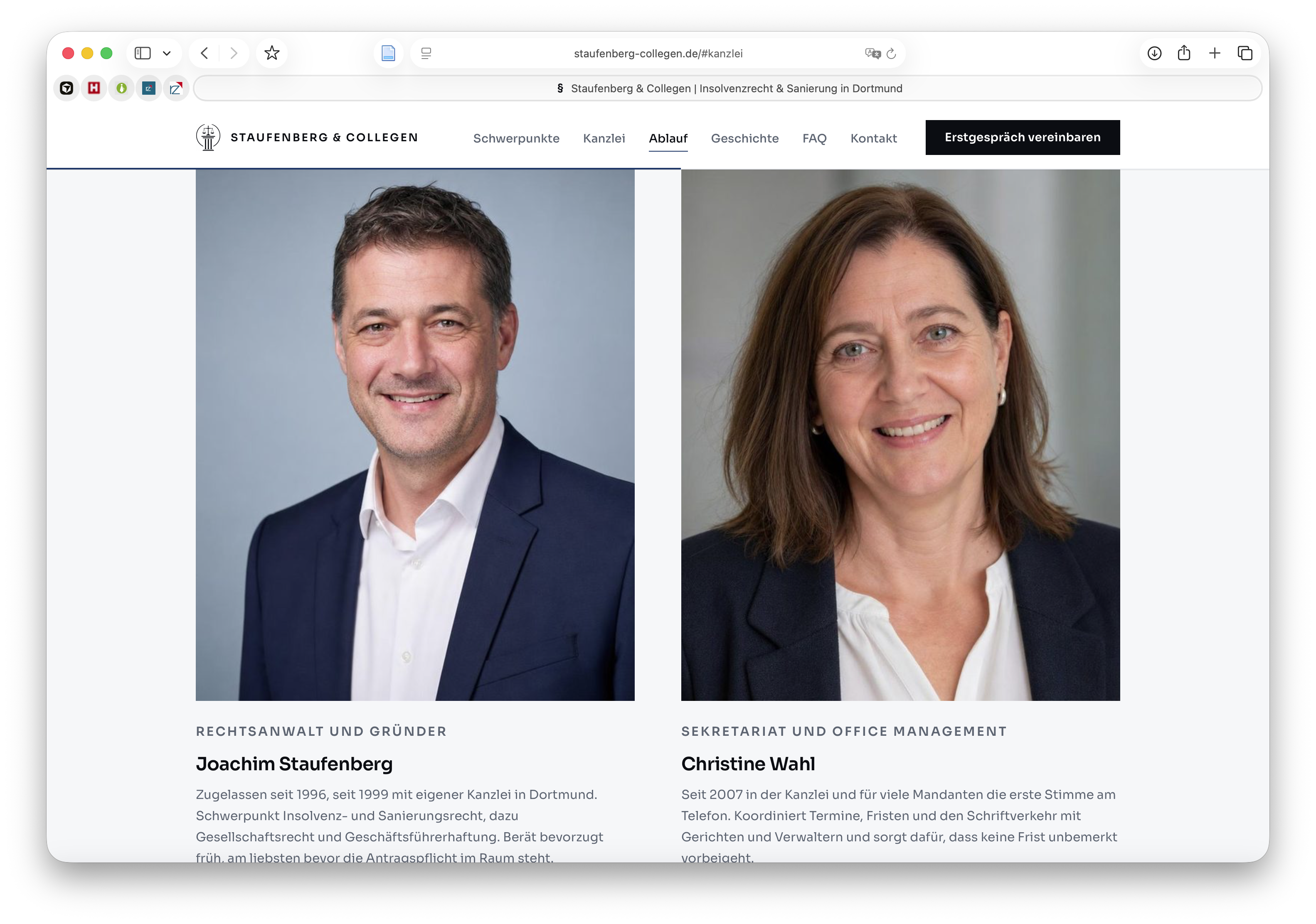This screenshot has width=1316, height=924.
Task: Click the STAUFENBERG & COLLEGEN brand name
Action: (324, 138)
